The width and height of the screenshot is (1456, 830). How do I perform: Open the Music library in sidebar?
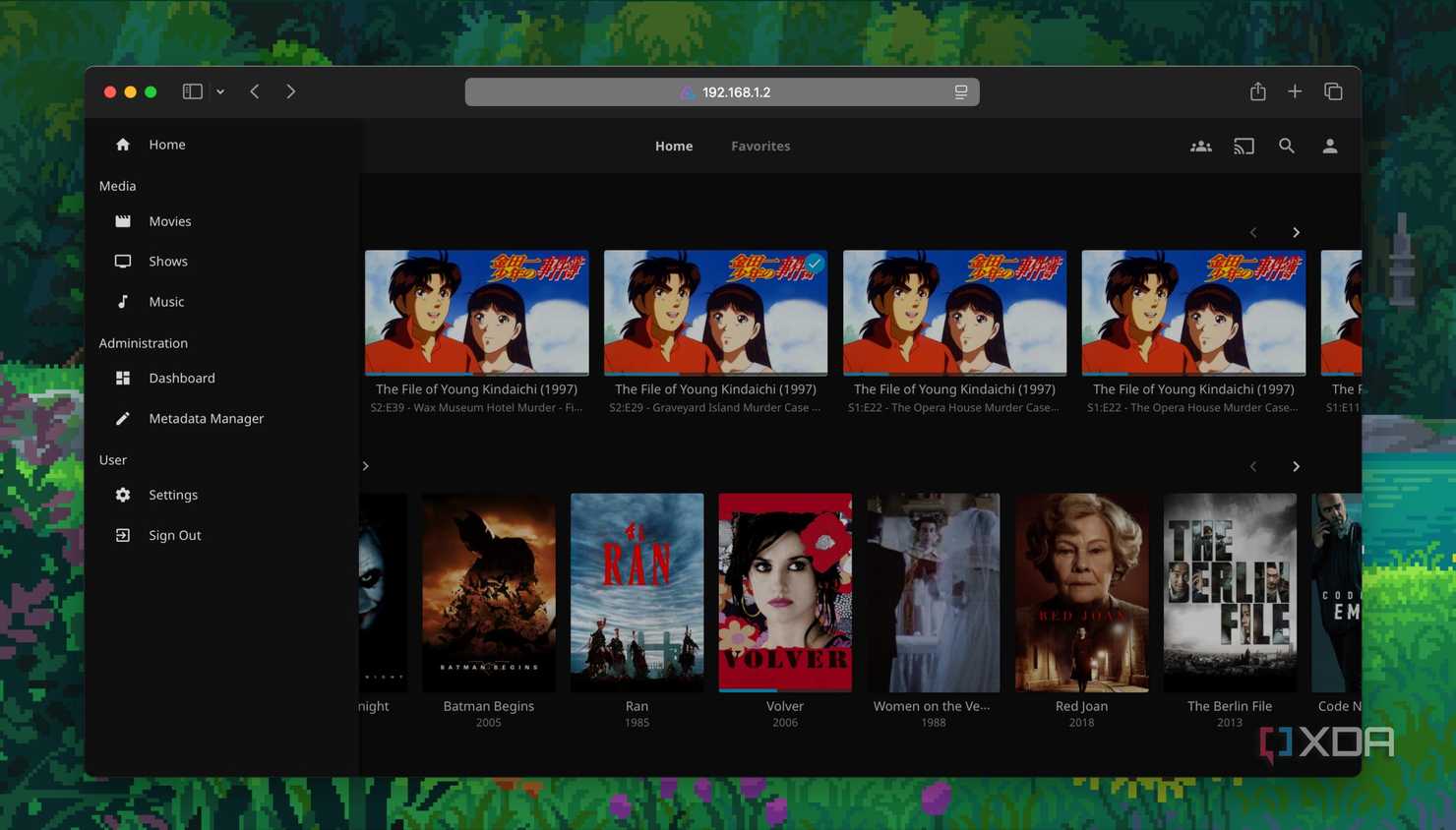(222, 302)
